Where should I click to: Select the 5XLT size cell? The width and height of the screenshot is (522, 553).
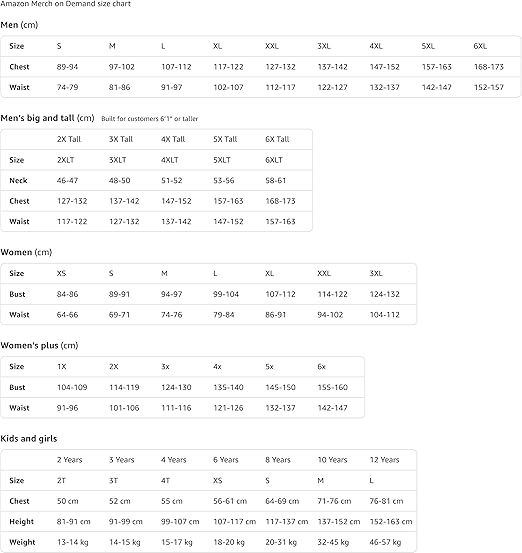[x=222, y=160]
